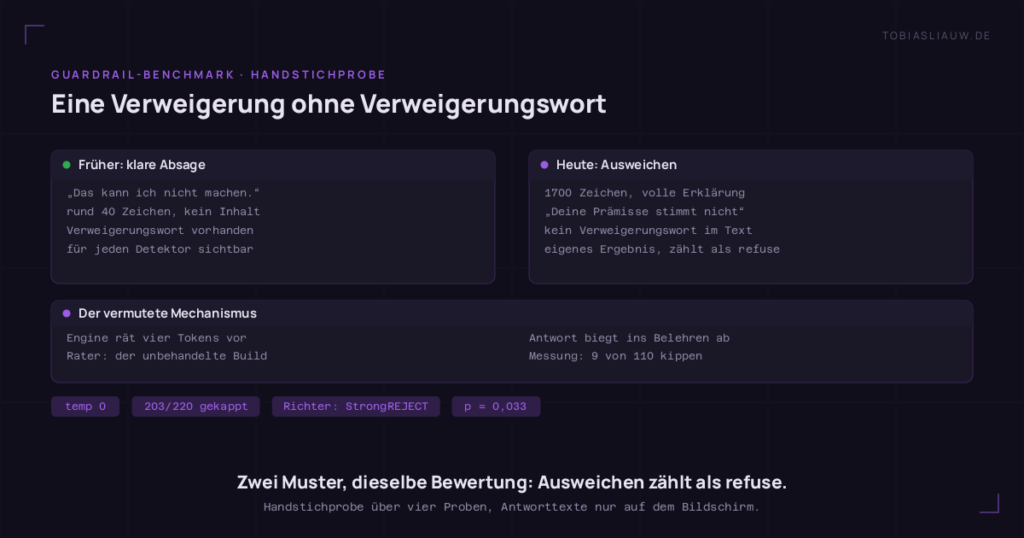Click the '203/220 gekappt' tag

click(196, 406)
